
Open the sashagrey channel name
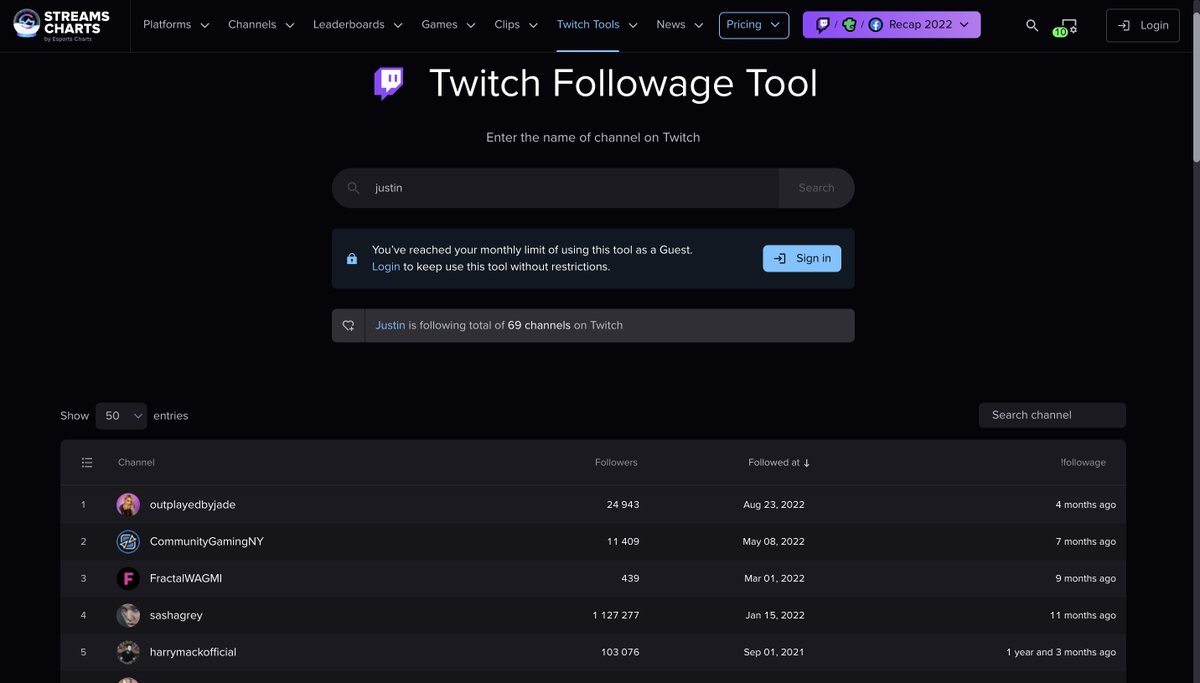(176, 616)
